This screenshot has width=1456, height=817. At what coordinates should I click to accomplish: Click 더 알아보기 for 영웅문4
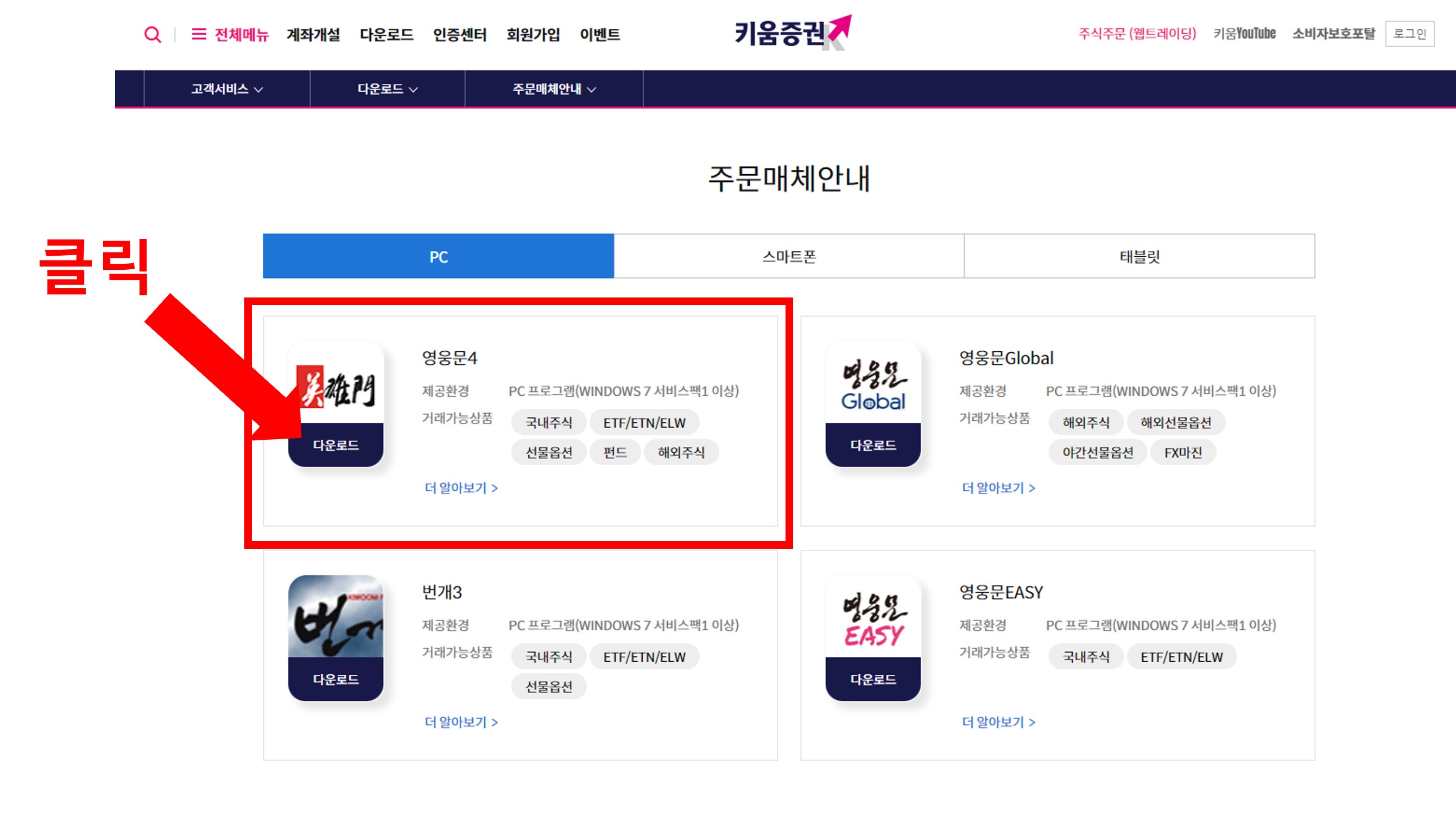point(461,487)
